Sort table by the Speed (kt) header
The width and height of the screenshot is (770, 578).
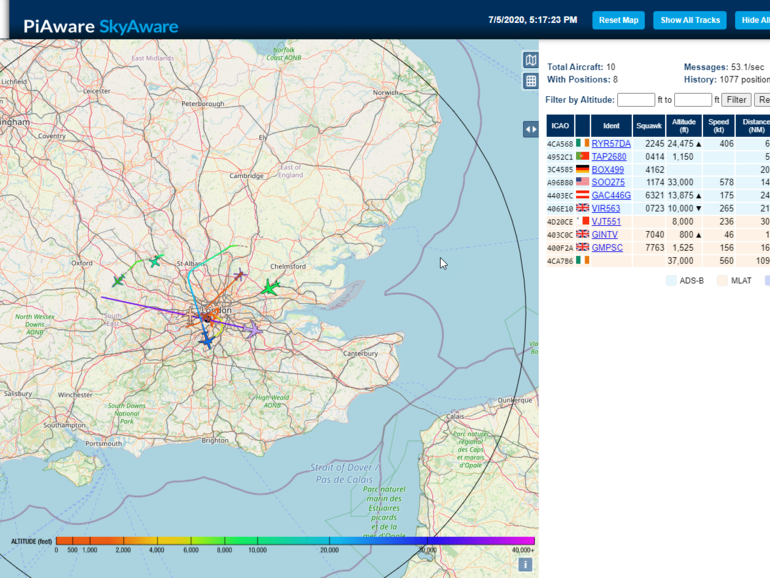coord(718,126)
